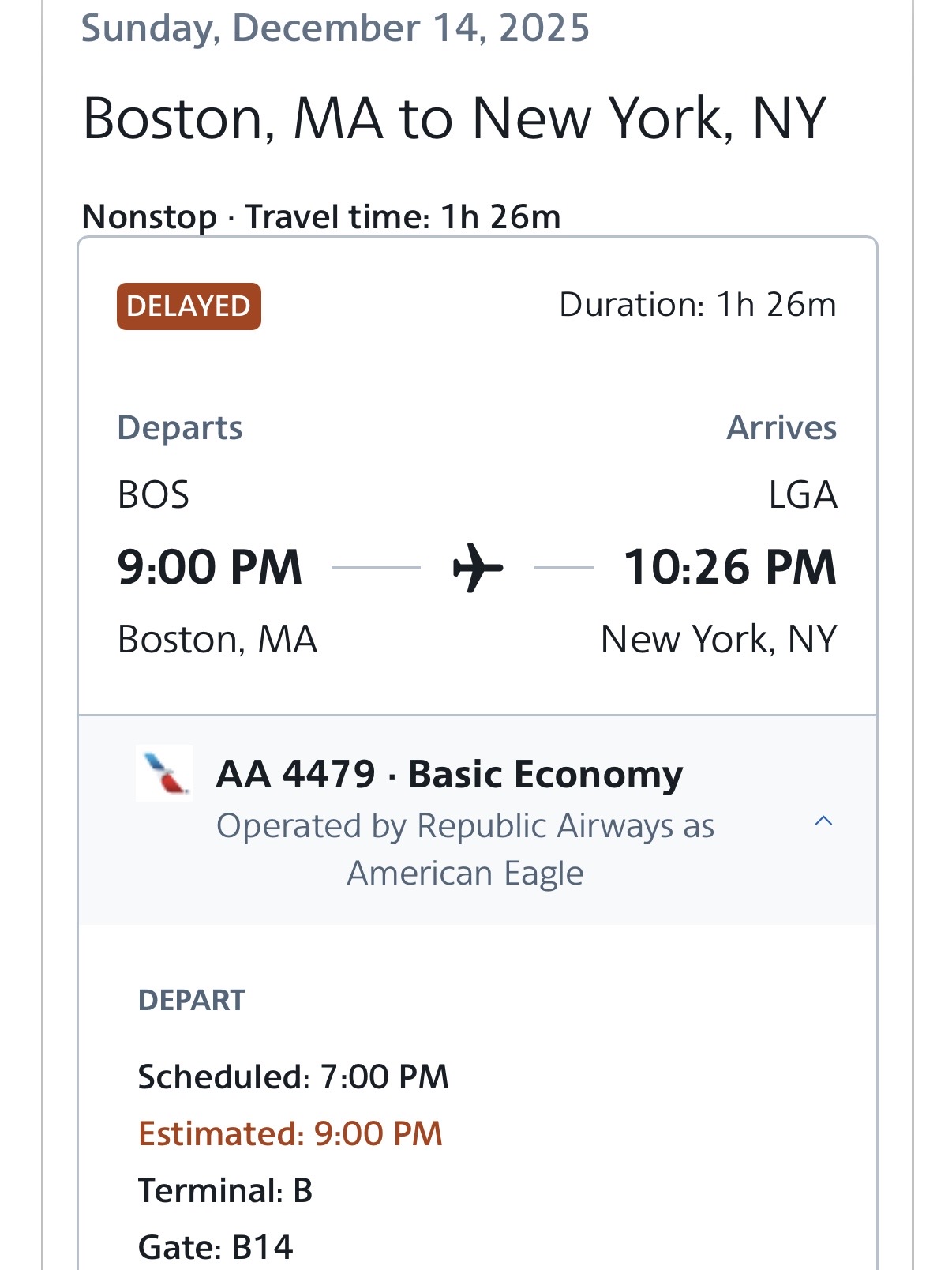Click the DELAYED status badge
Viewport: 952px width, 1270px height.
click(189, 306)
